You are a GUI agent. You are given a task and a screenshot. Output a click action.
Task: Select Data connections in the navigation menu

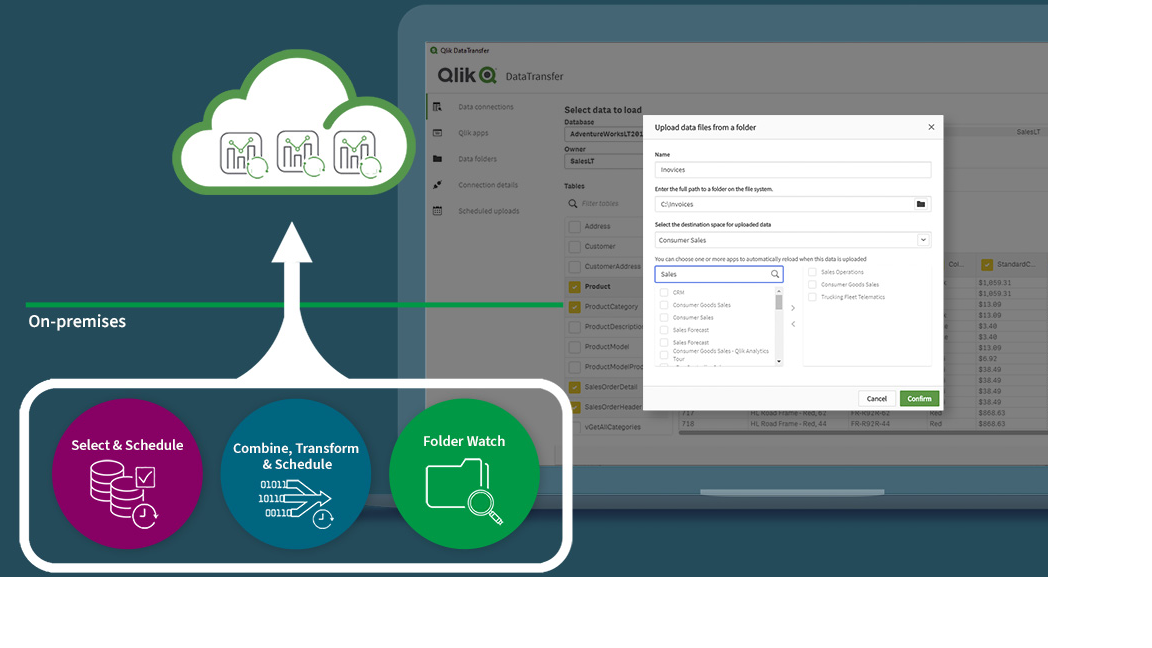(x=487, y=106)
